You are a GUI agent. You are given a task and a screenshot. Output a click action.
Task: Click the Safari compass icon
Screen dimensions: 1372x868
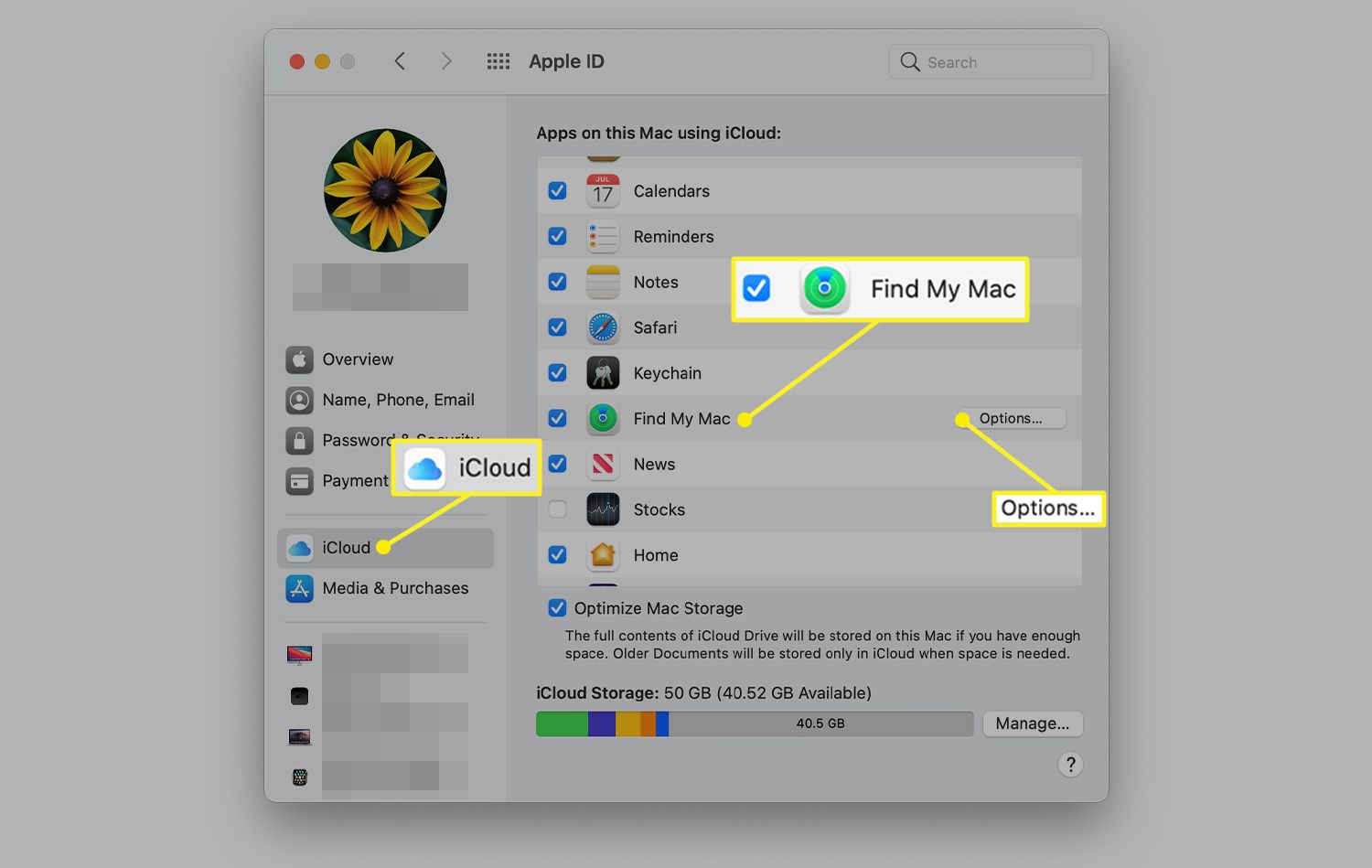[603, 327]
